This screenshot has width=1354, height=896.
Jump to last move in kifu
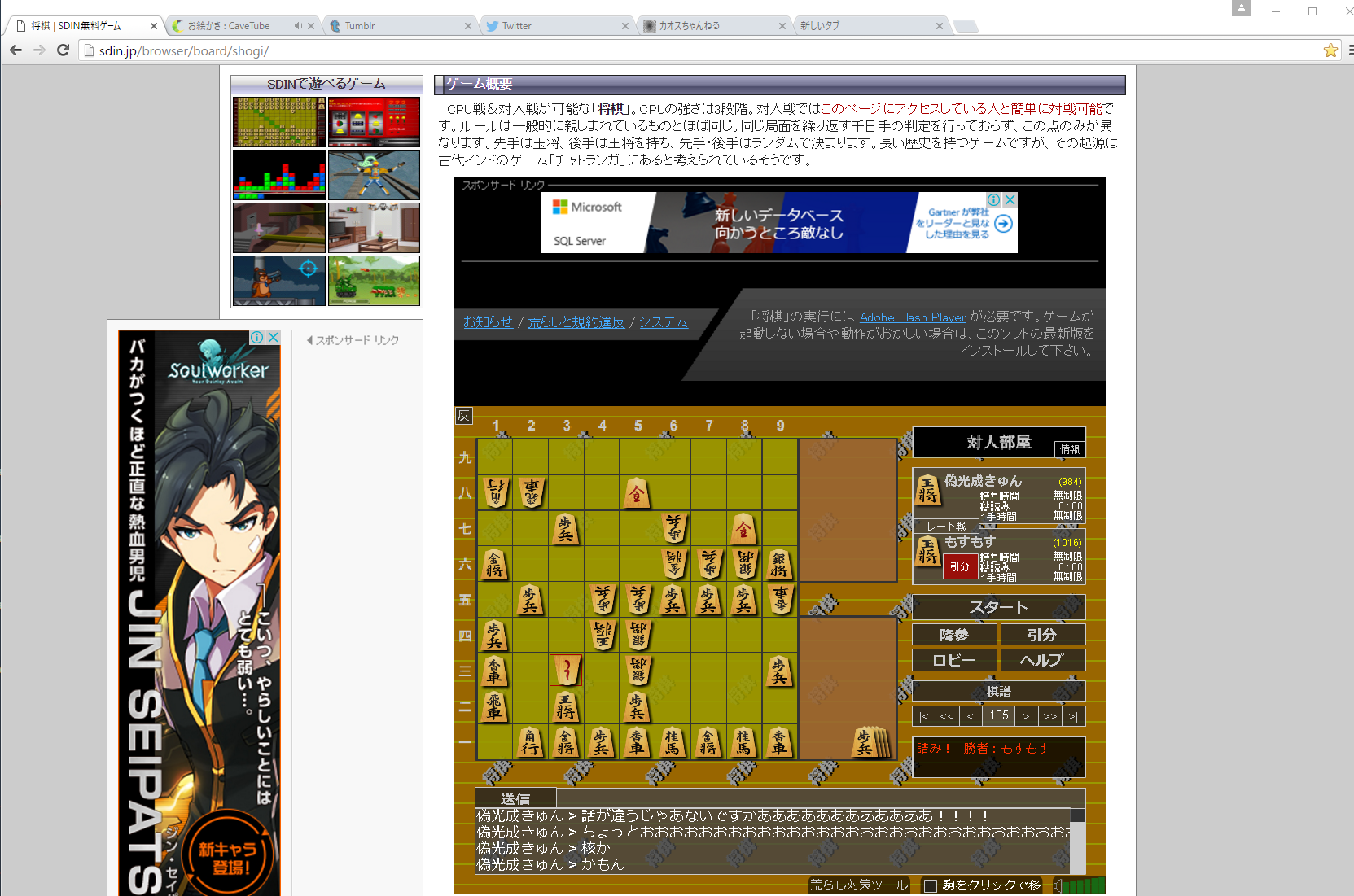pos(1074,716)
